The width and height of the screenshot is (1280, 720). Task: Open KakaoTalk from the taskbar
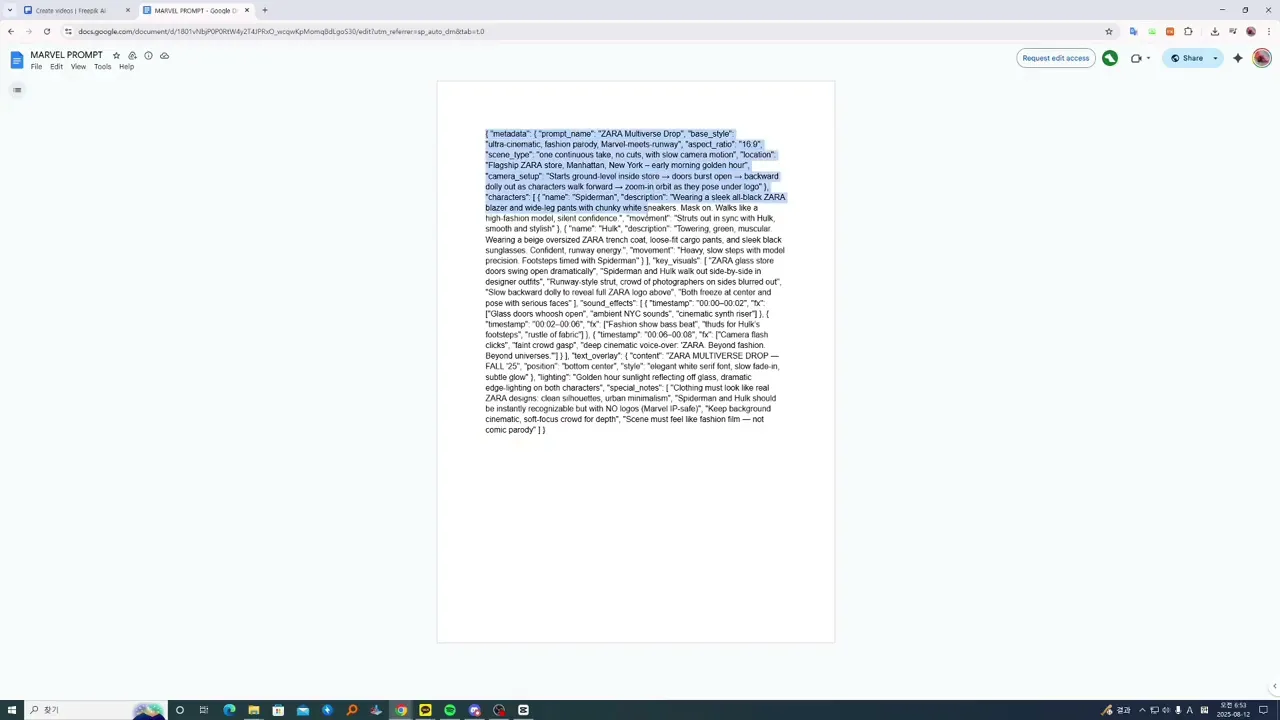tap(425, 710)
